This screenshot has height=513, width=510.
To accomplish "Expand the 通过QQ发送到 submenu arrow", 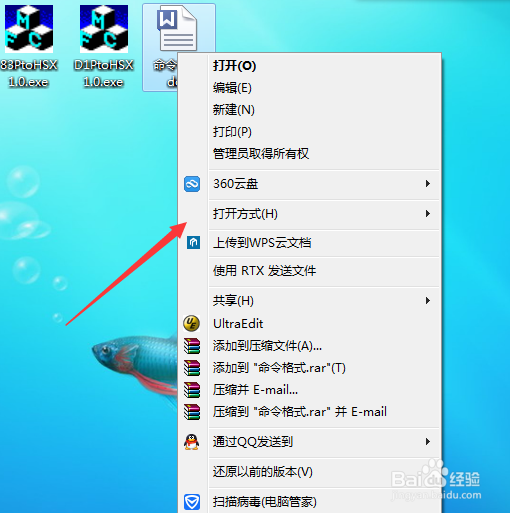I will point(428,442).
